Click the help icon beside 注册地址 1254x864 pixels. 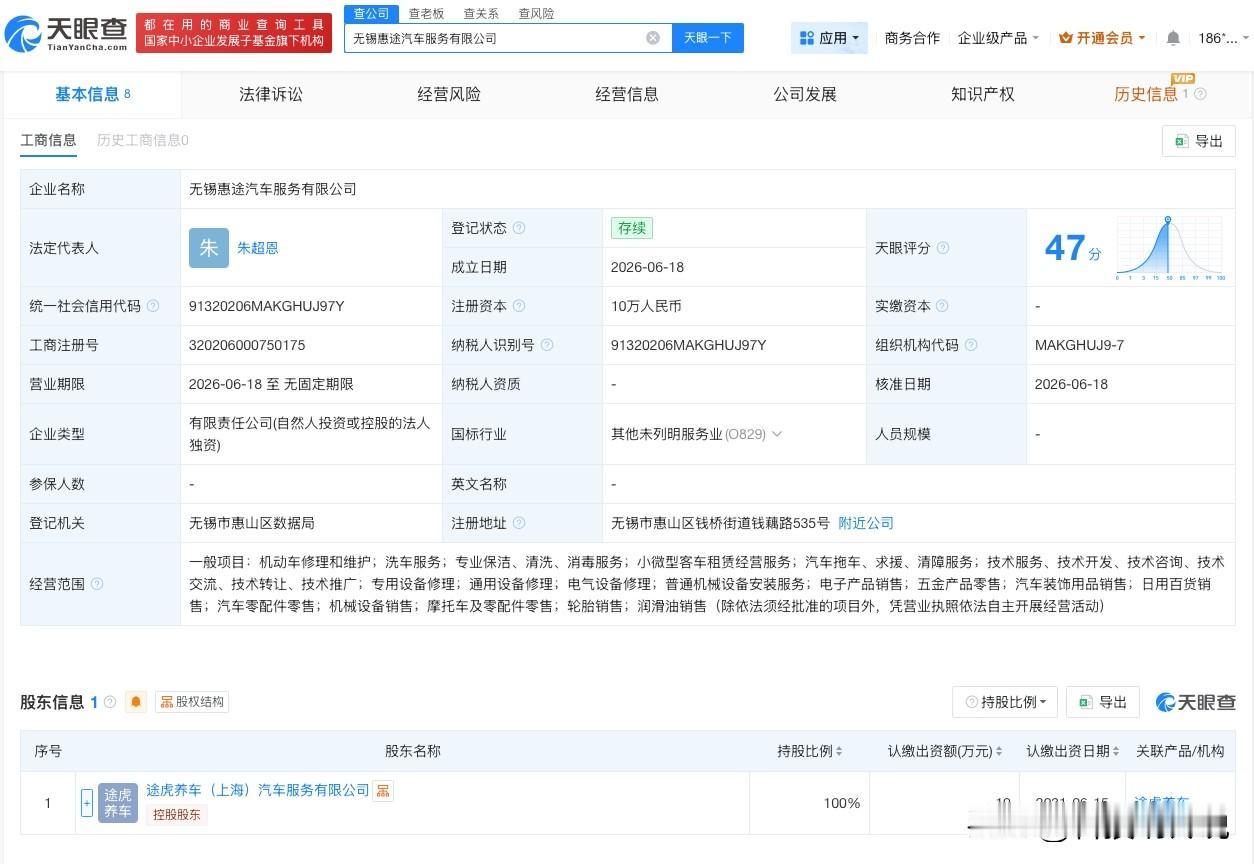tap(519, 523)
